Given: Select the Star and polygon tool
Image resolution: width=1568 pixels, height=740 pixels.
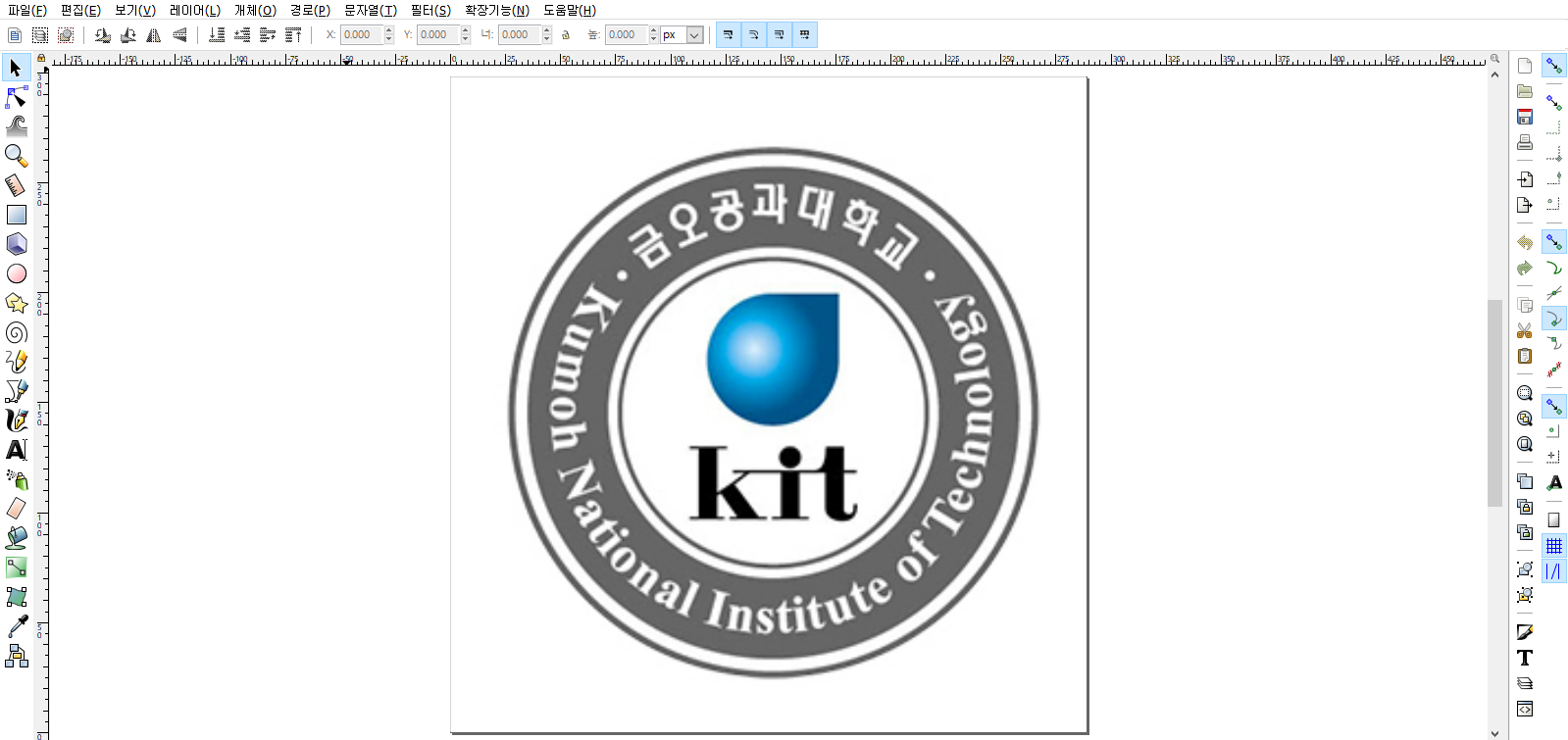Looking at the screenshot, I should point(16,303).
